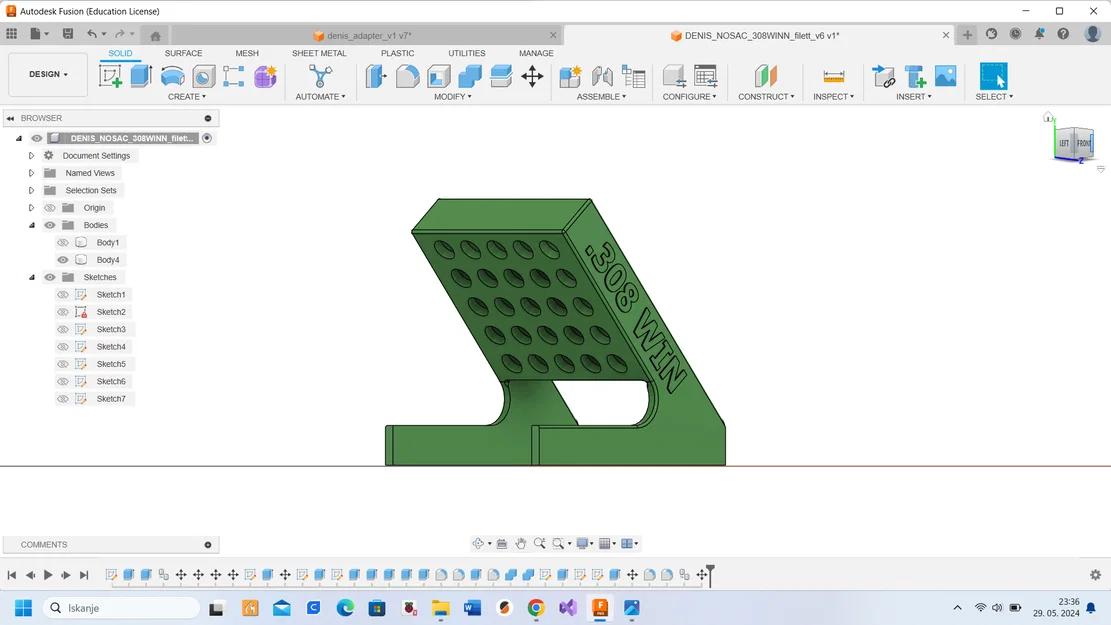The width and height of the screenshot is (1111, 625).
Task: Select the Create Sketch tool
Action: tap(111, 77)
